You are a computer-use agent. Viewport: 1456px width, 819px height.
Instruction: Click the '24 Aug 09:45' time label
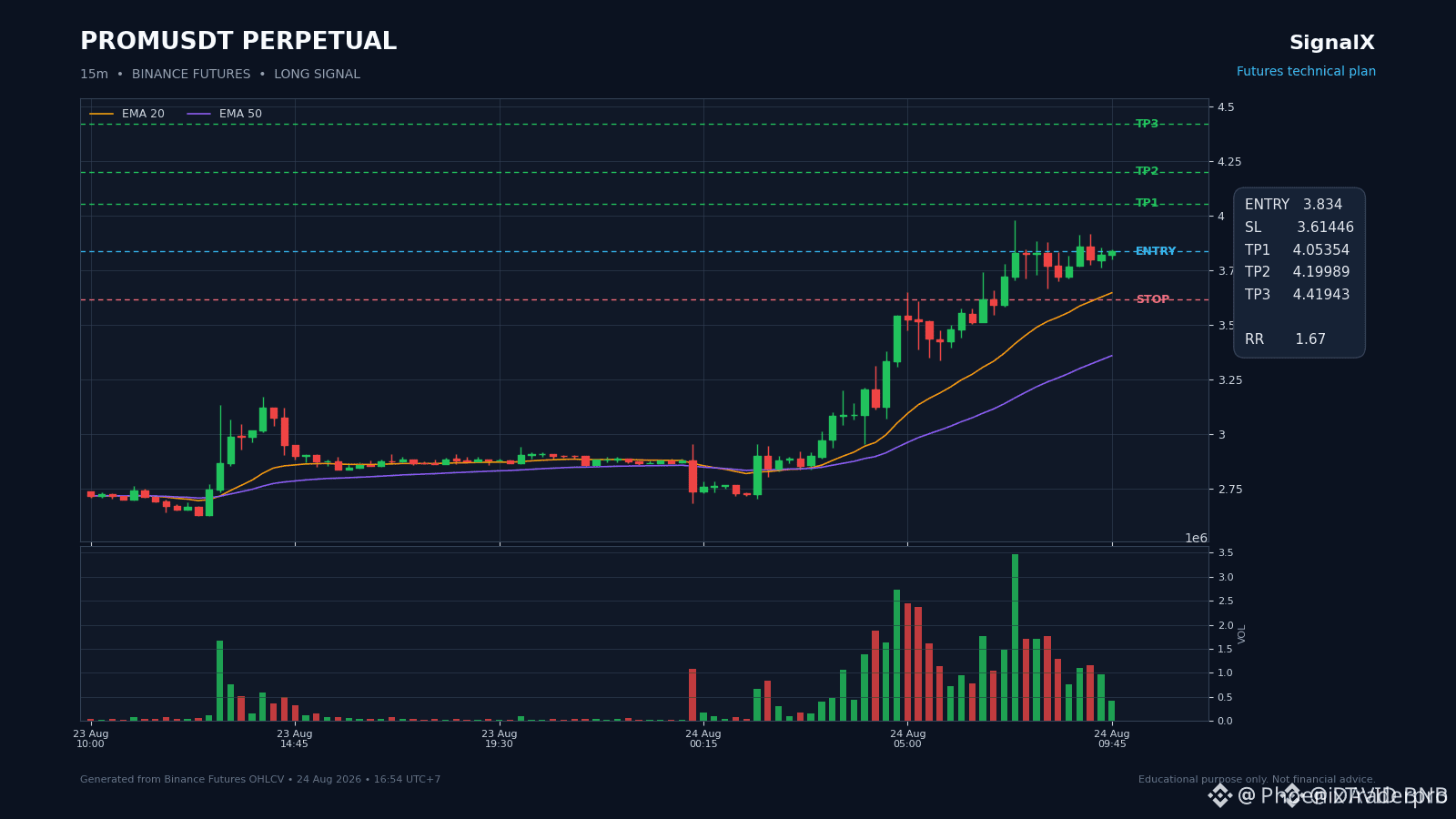1112,739
